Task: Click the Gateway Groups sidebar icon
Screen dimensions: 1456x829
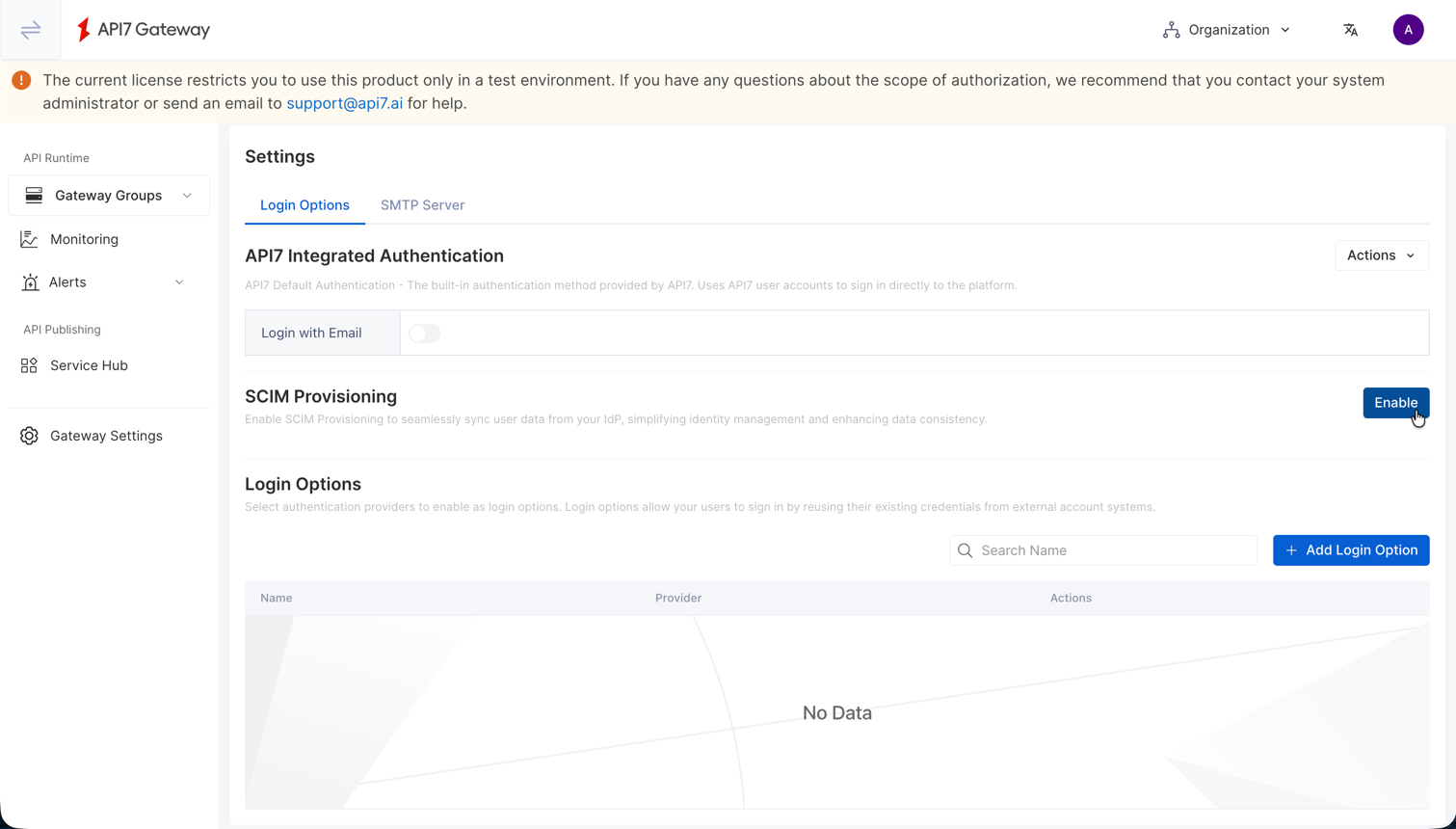Action: pyautogui.click(x=34, y=195)
